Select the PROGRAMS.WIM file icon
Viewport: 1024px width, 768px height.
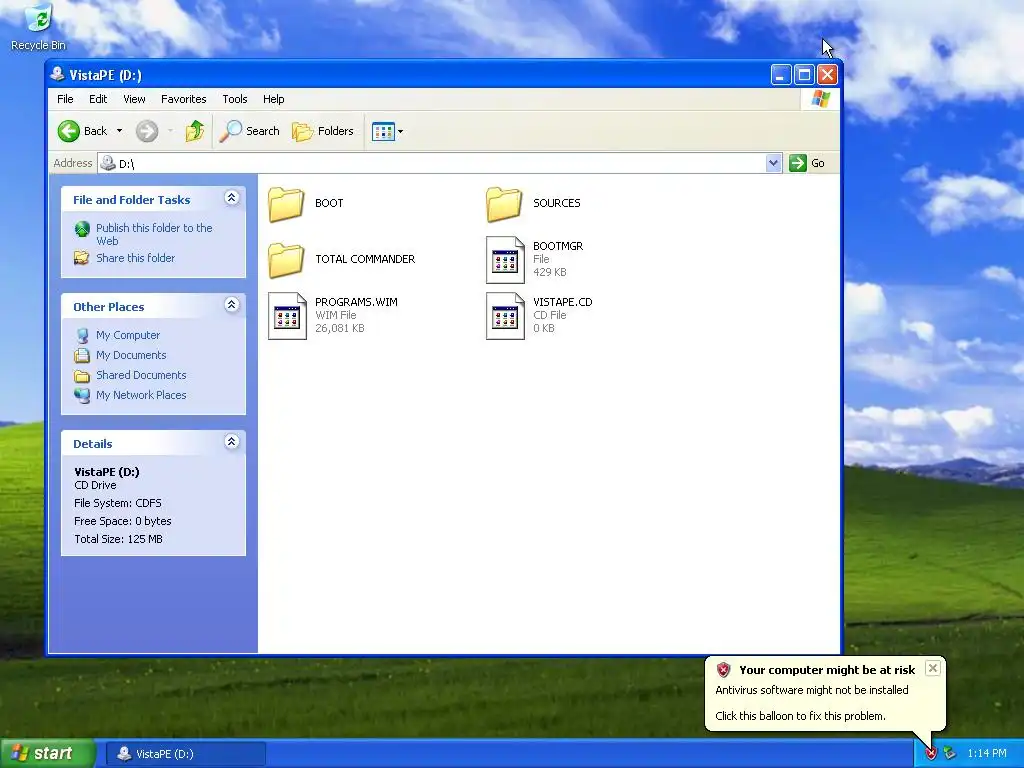287,316
